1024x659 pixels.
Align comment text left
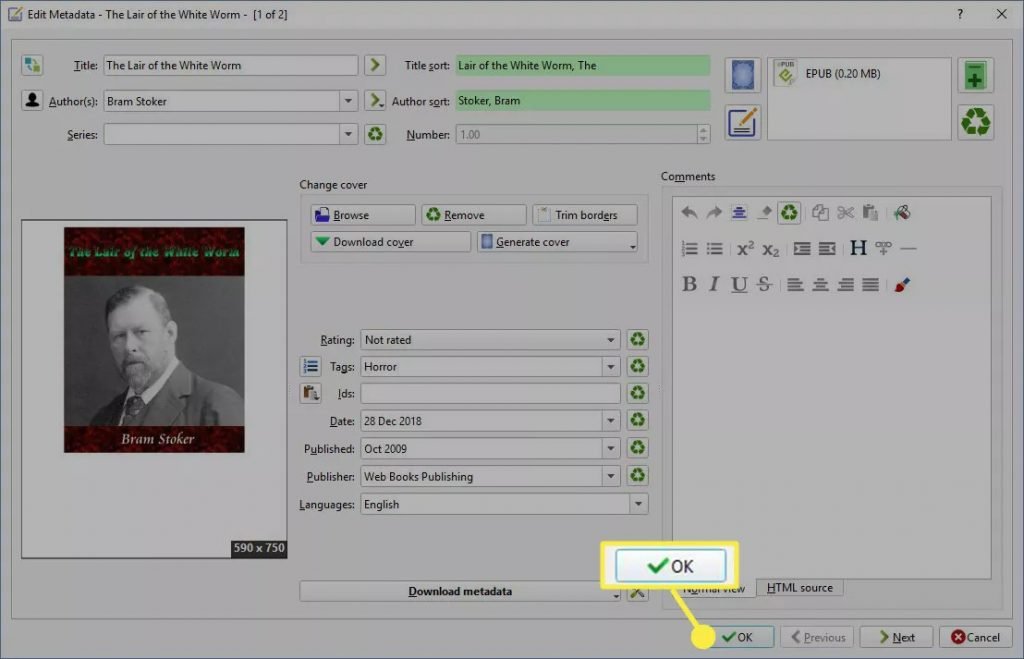pos(795,284)
